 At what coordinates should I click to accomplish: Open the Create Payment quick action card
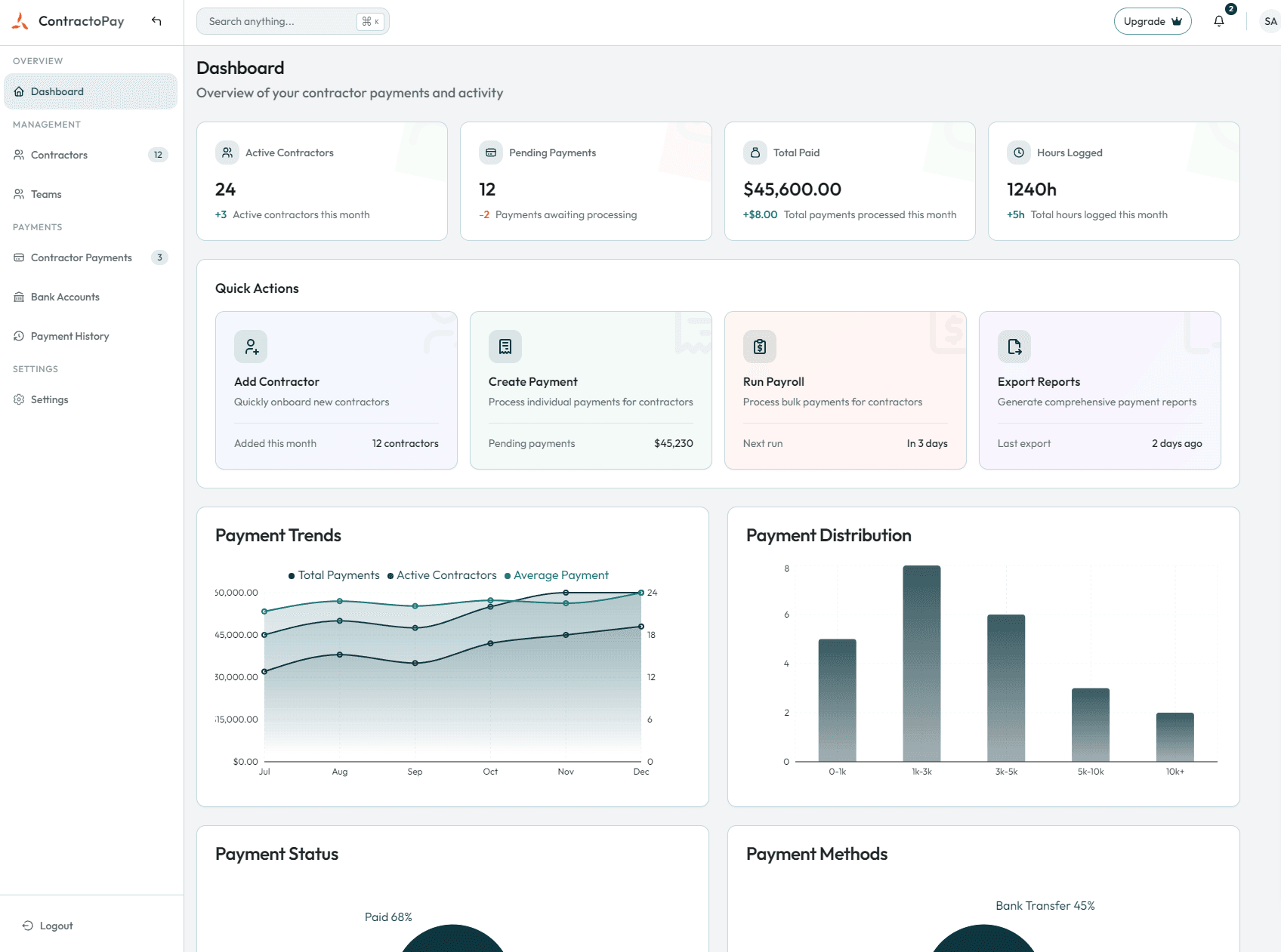(591, 390)
